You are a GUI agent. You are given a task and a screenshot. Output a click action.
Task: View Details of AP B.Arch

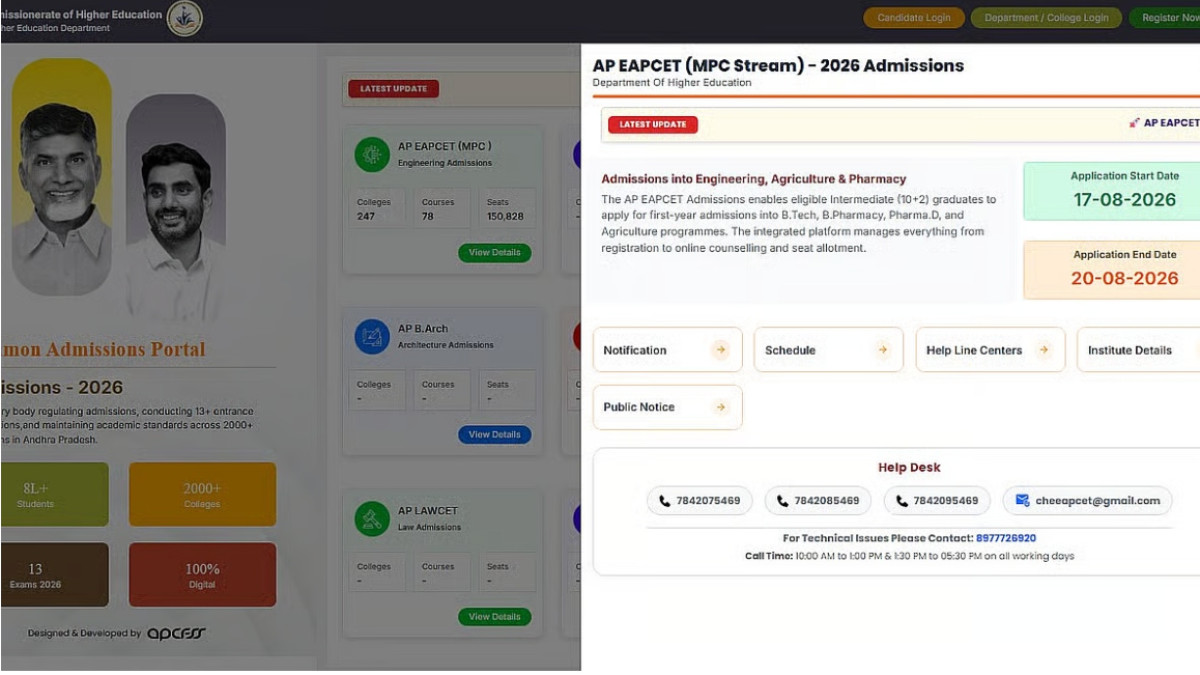[494, 434]
